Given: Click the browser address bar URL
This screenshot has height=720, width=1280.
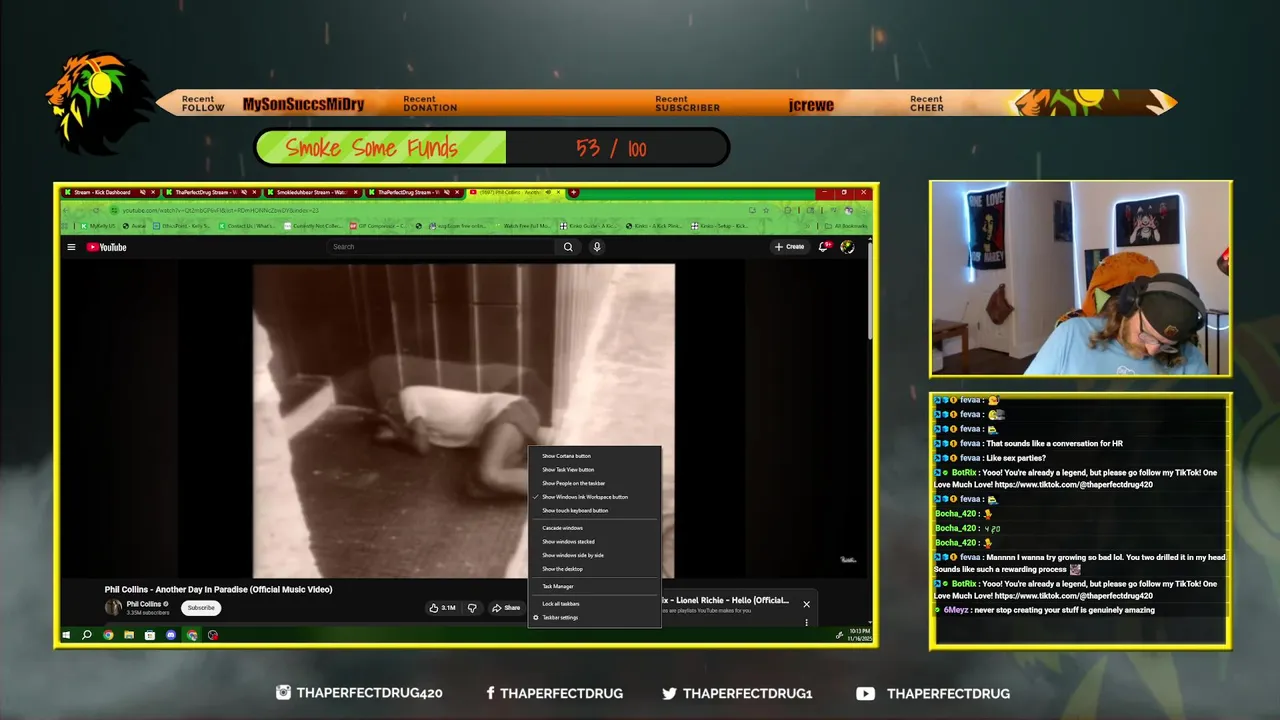Looking at the screenshot, I should point(220,210).
